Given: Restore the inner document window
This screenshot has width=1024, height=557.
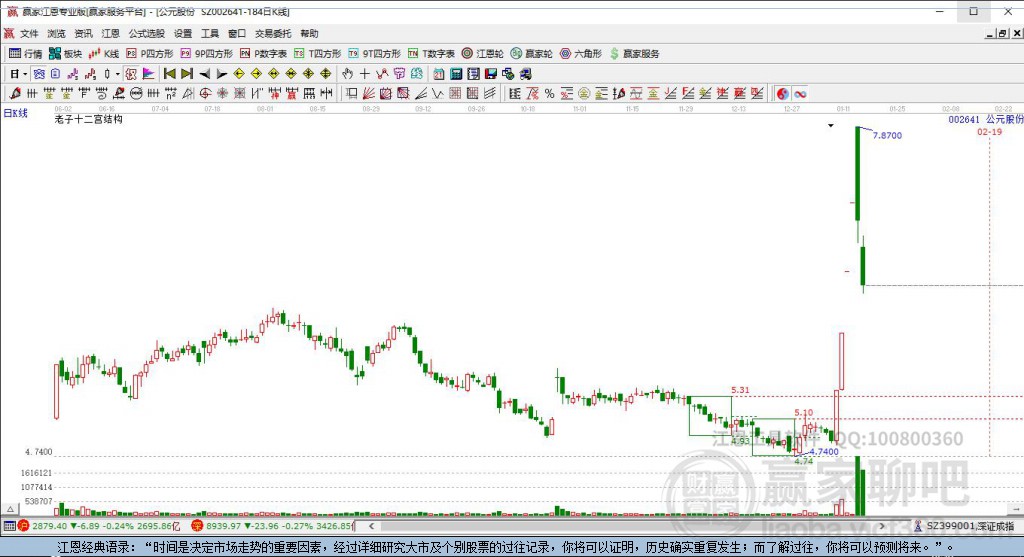Looking at the screenshot, I should tap(1002, 33).
